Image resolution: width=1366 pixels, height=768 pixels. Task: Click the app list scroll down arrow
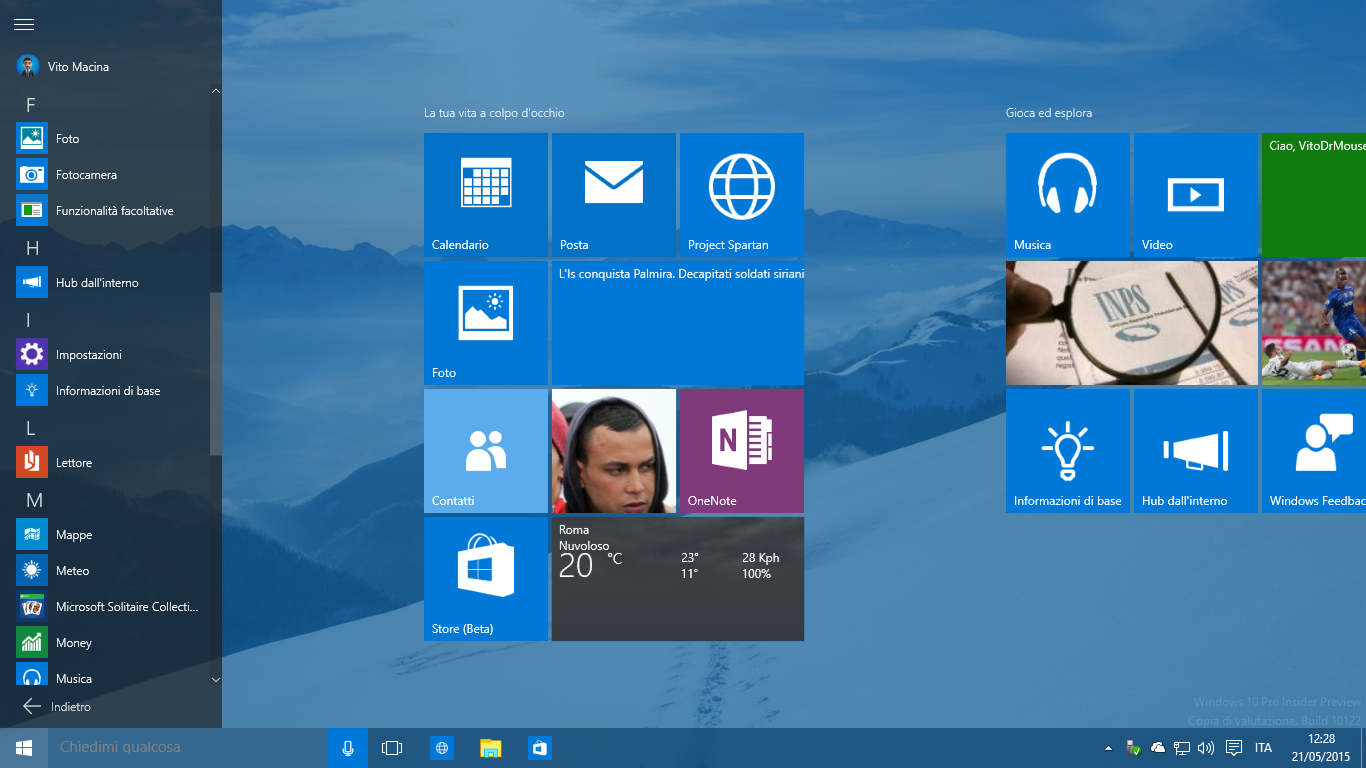(216, 679)
